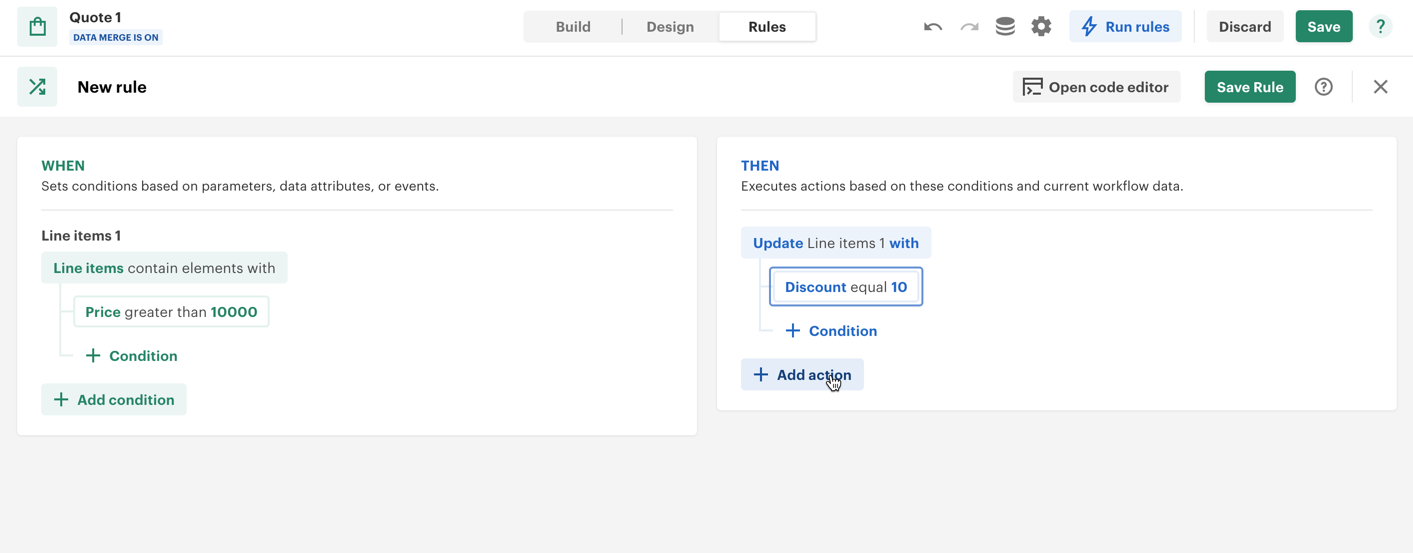Click Add condition in WHEN panel
Screen dimensions: 1413x553
coord(114,400)
